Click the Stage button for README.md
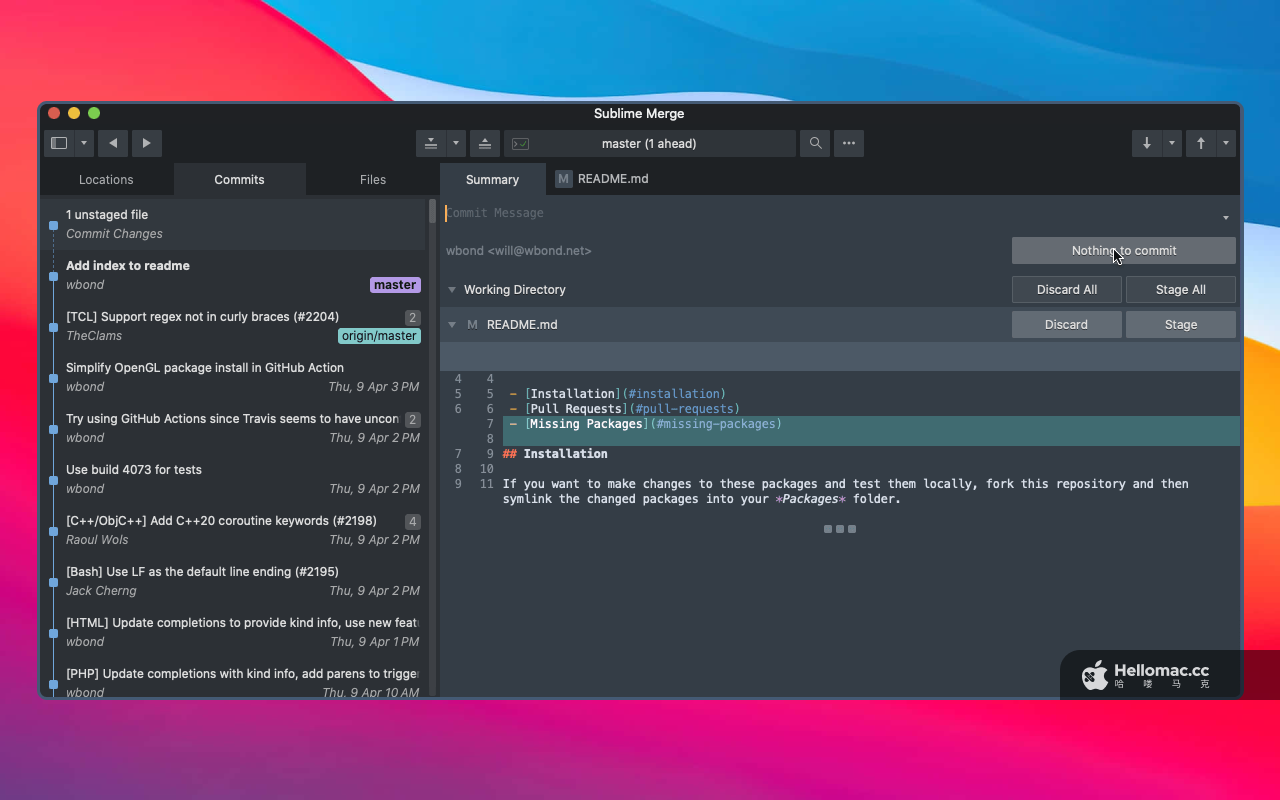Viewport: 1280px width, 800px height. [x=1181, y=324]
